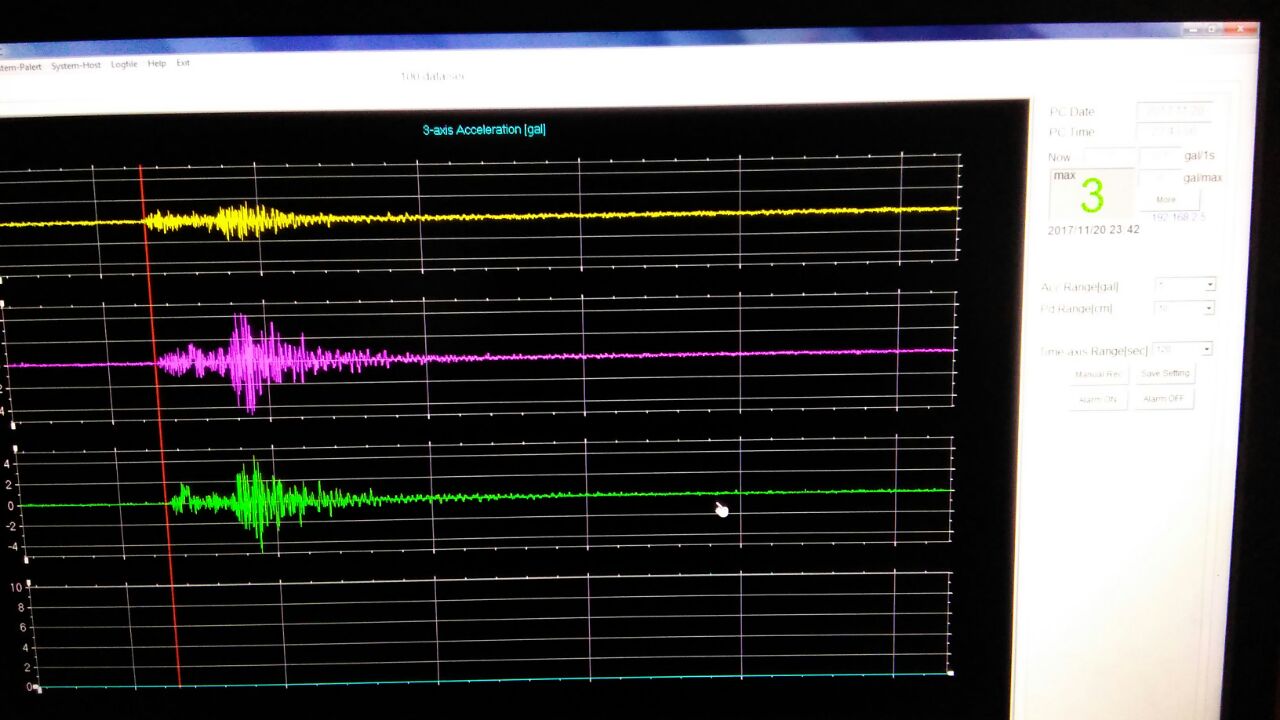
Task: Click the Save Setting button
Action: [x=1165, y=373]
